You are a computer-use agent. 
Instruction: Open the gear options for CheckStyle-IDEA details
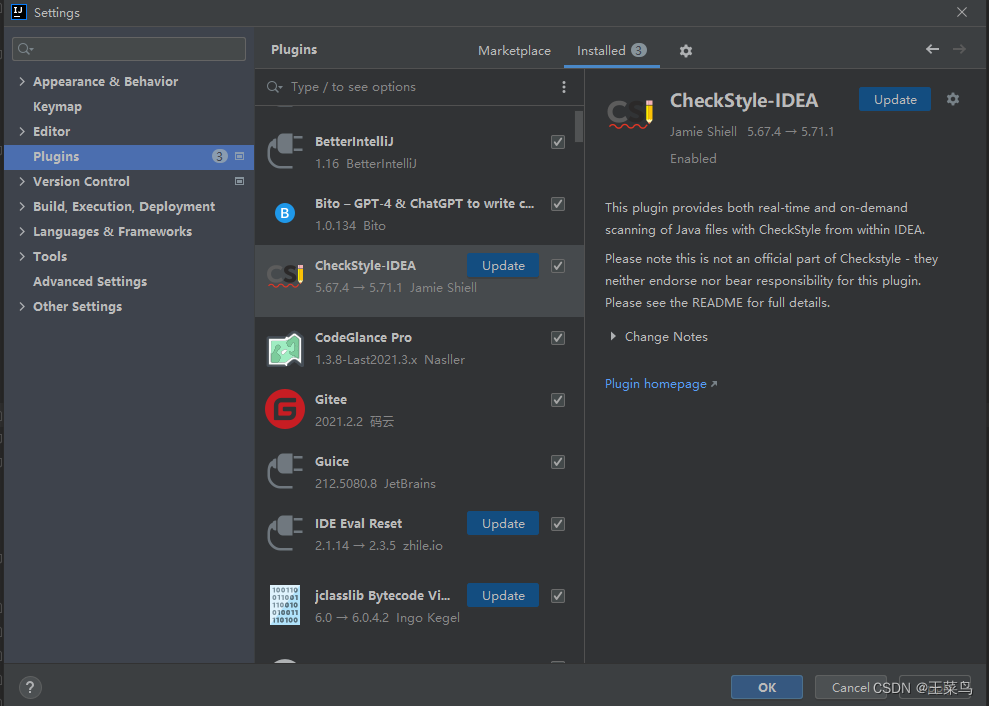(x=953, y=99)
